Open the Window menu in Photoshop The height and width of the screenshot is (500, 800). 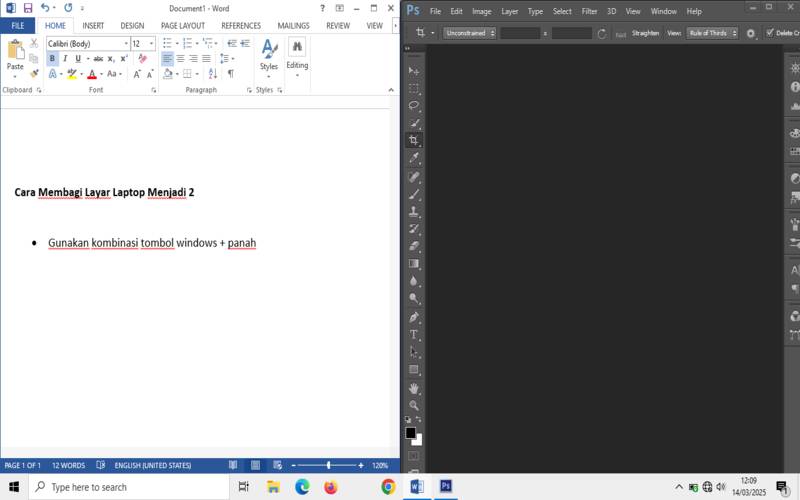pos(663,11)
